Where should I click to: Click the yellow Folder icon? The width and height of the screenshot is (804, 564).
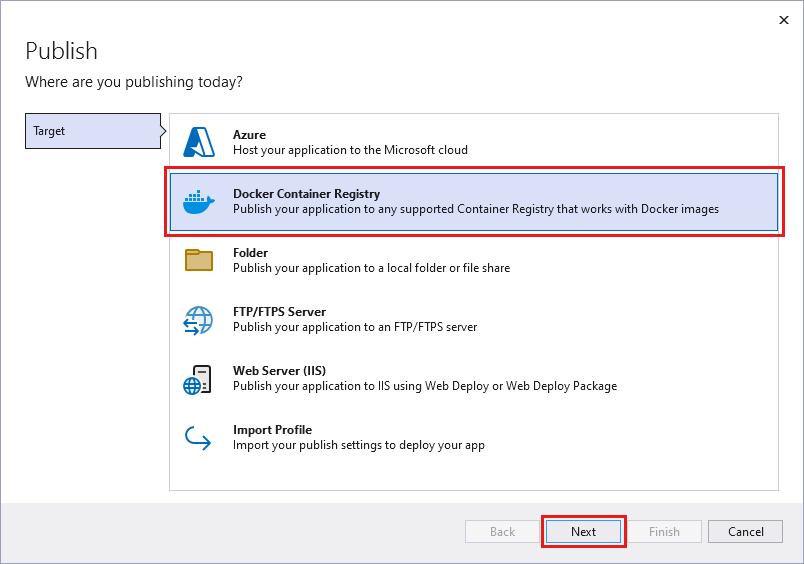[x=199, y=260]
